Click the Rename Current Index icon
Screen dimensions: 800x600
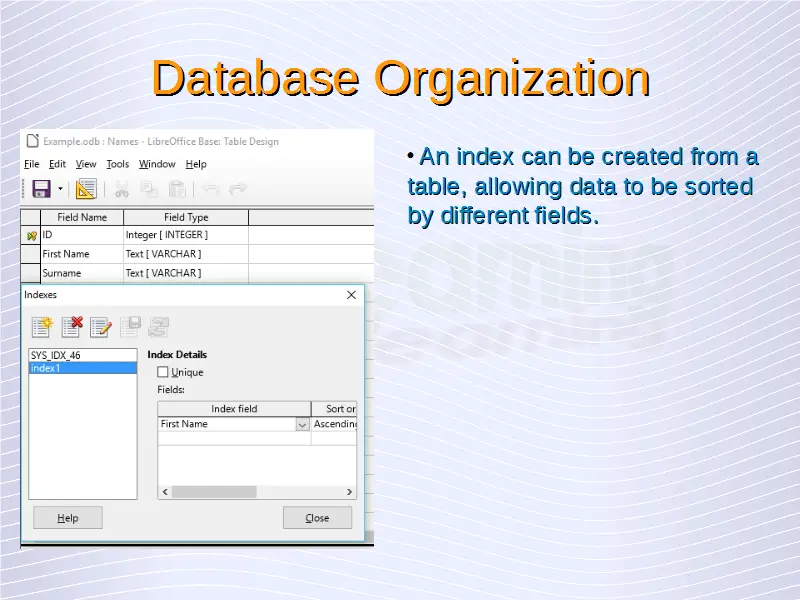100,326
